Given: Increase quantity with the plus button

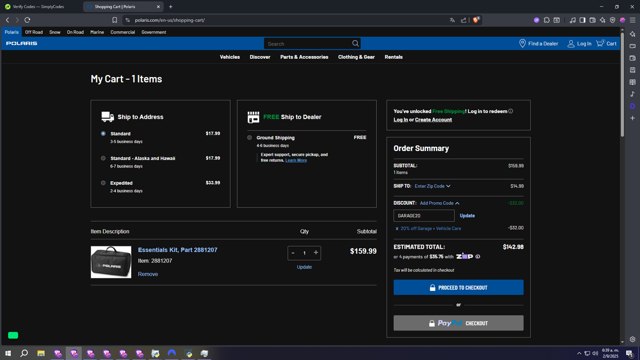Looking at the screenshot, I should [316, 253].
